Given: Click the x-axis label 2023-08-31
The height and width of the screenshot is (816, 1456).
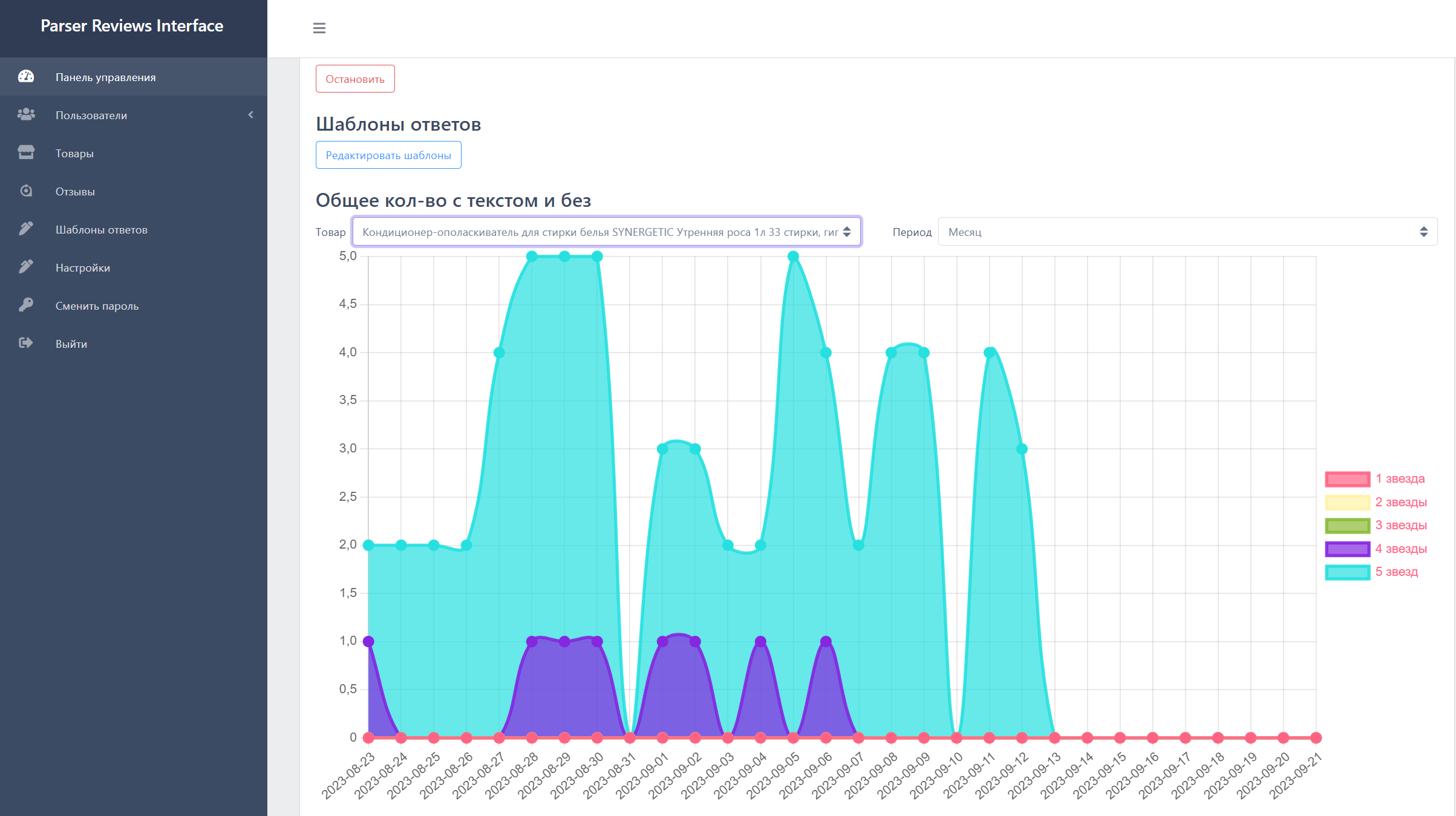Looking at the screenshot, I should pyautogui.click(x=609, y=776).
